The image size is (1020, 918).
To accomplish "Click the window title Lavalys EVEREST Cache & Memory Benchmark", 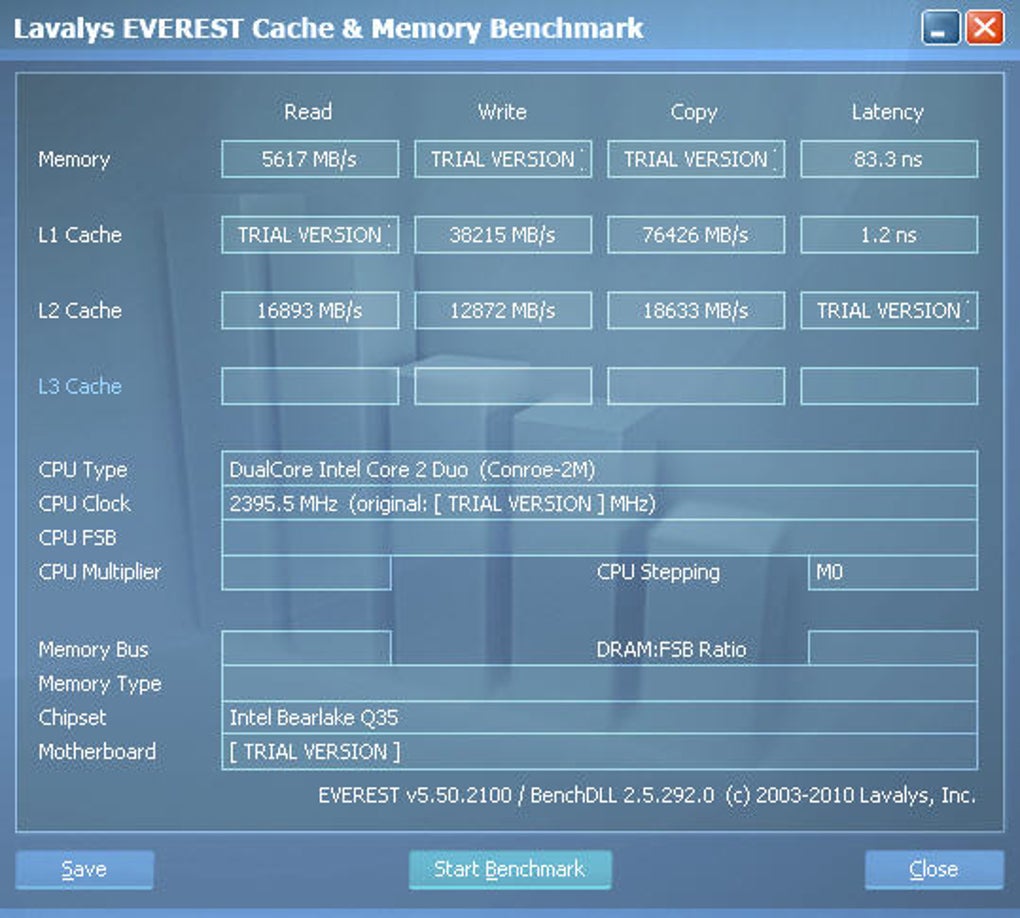I will (329, 29).
